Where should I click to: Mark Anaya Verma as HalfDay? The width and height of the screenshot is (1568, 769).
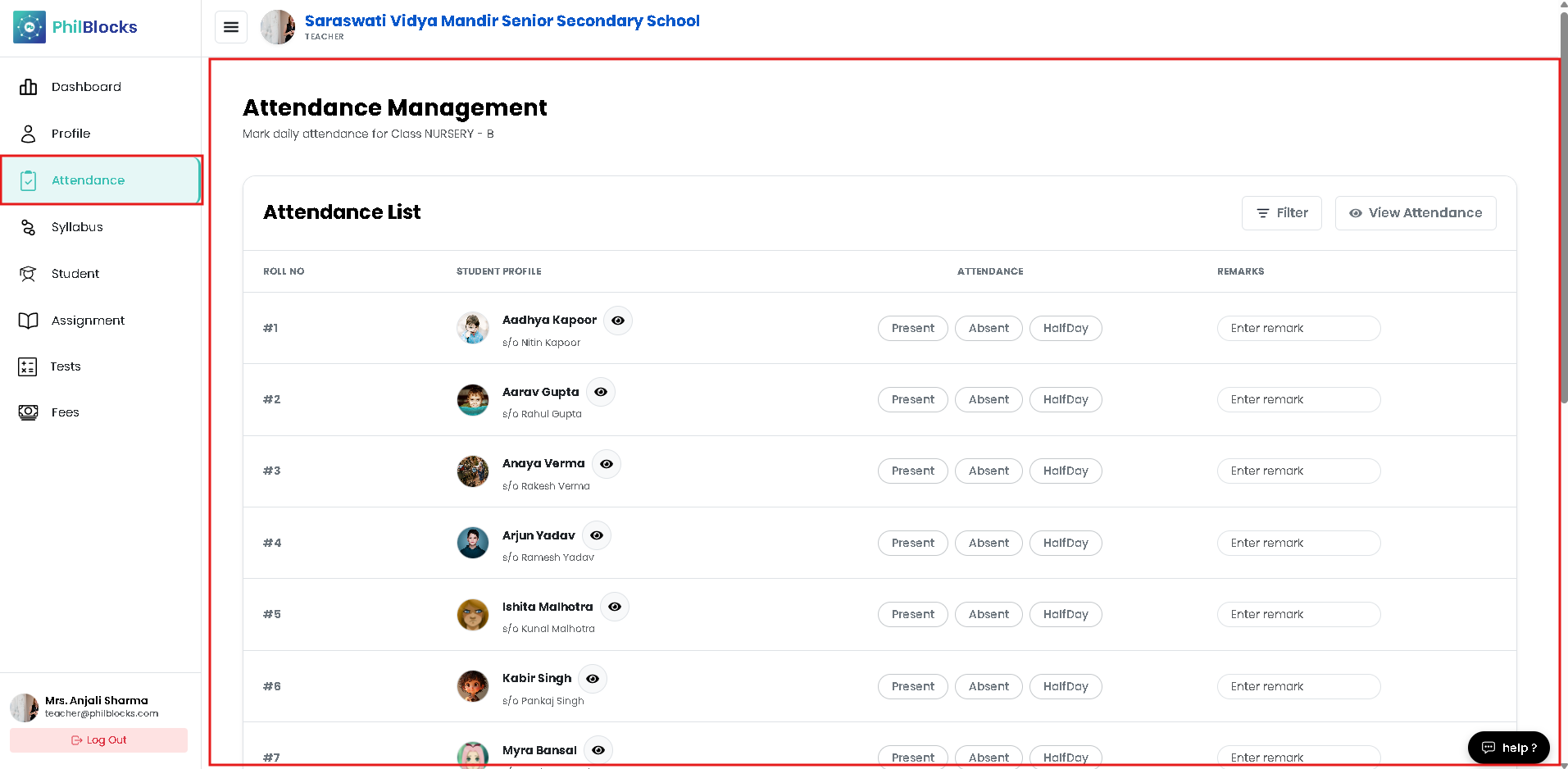point(1066,471)
